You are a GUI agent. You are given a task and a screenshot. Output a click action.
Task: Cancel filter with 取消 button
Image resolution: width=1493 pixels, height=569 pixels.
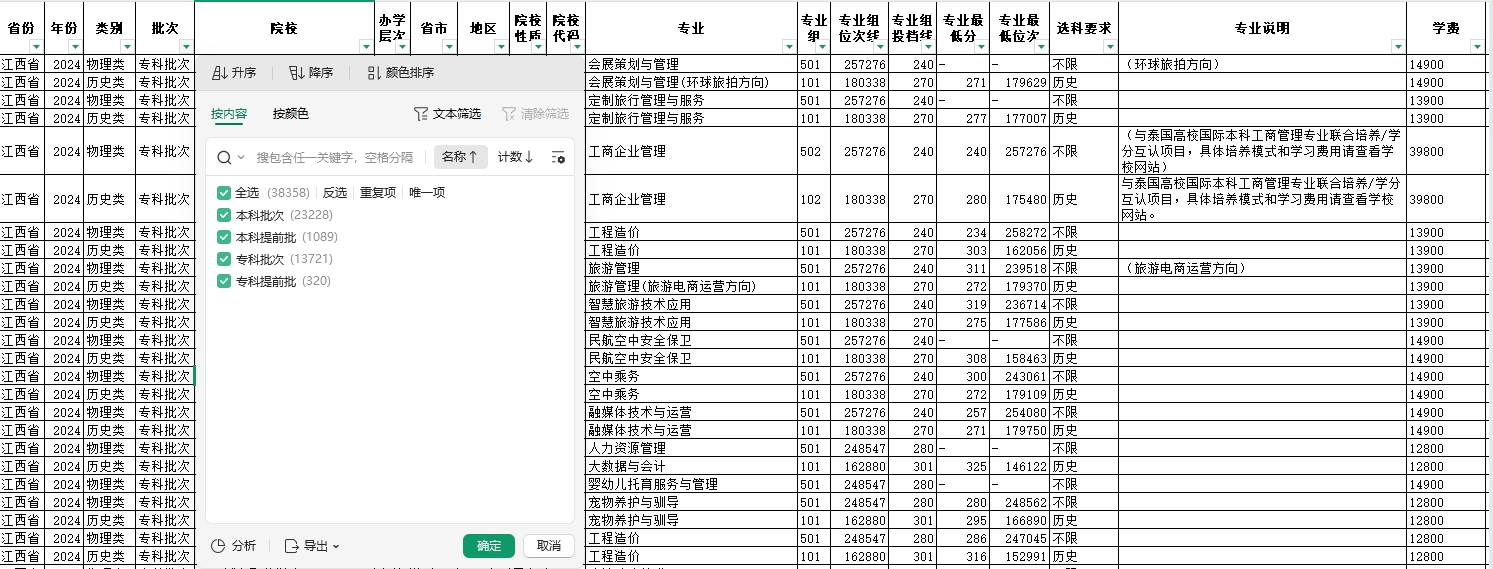point(549,546)
